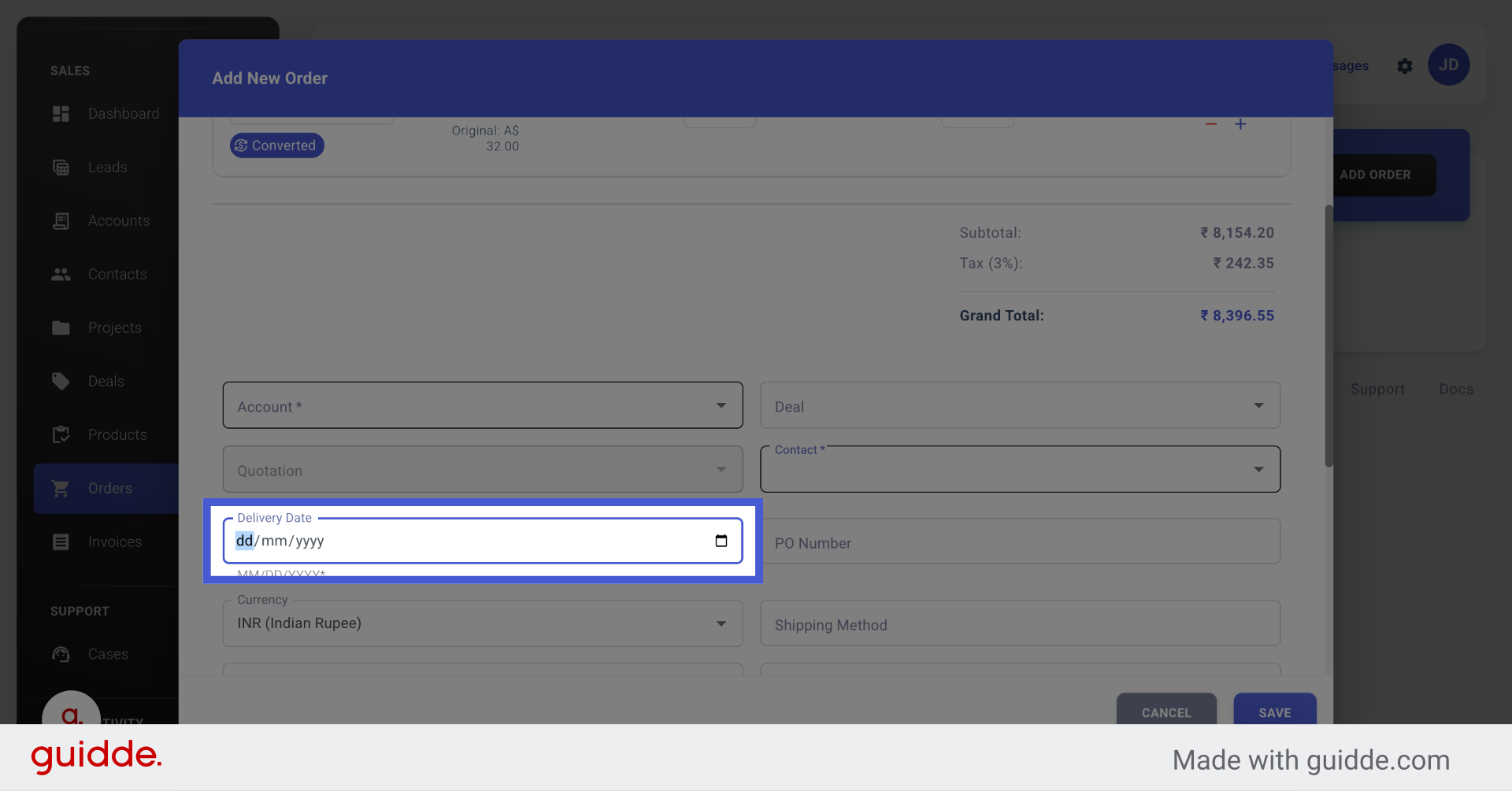Open the Deal dropdown
Screen dimensions: 1512x791
point(1020,405)
